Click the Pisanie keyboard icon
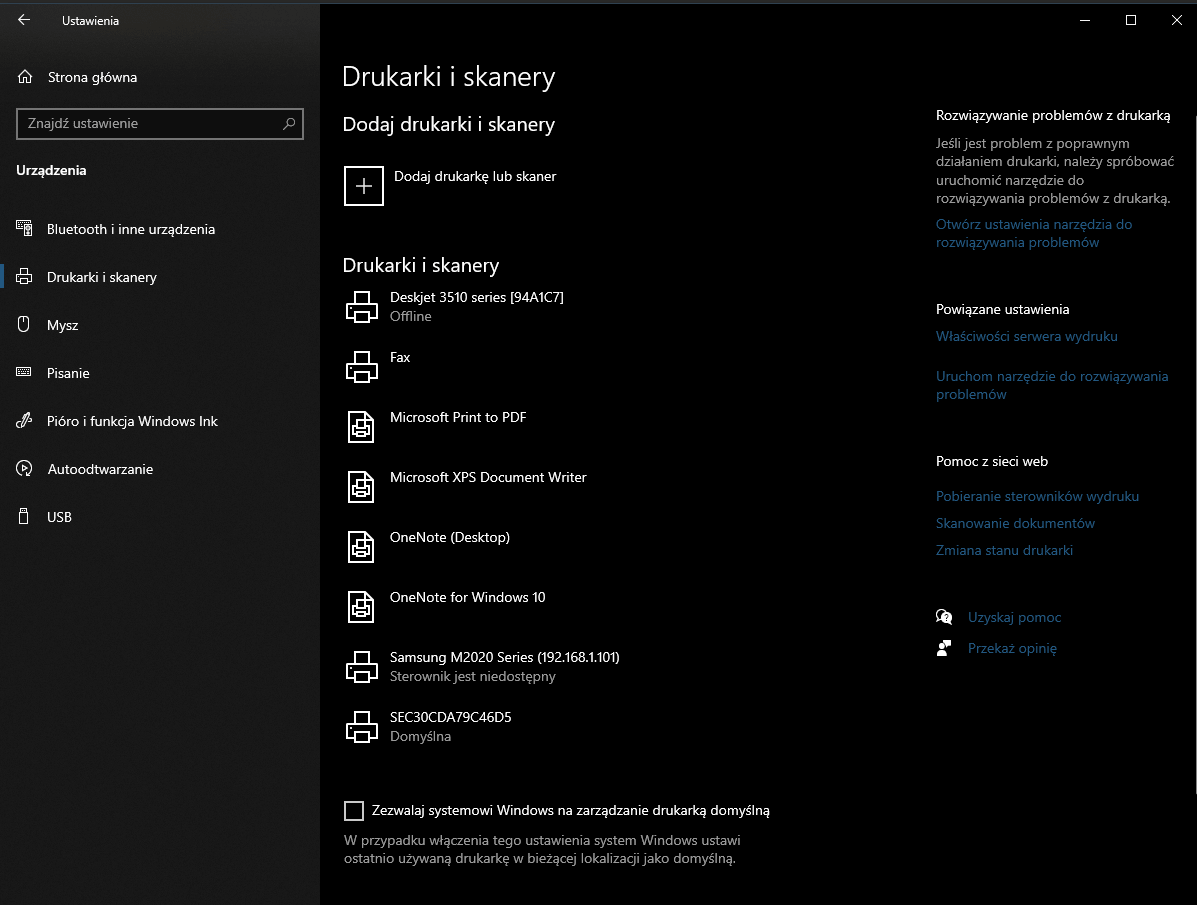 [x=24, y=373]
